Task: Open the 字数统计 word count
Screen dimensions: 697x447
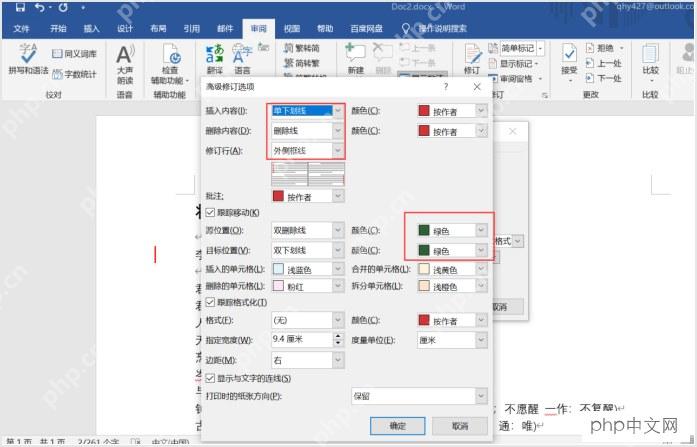Action: 74,74
